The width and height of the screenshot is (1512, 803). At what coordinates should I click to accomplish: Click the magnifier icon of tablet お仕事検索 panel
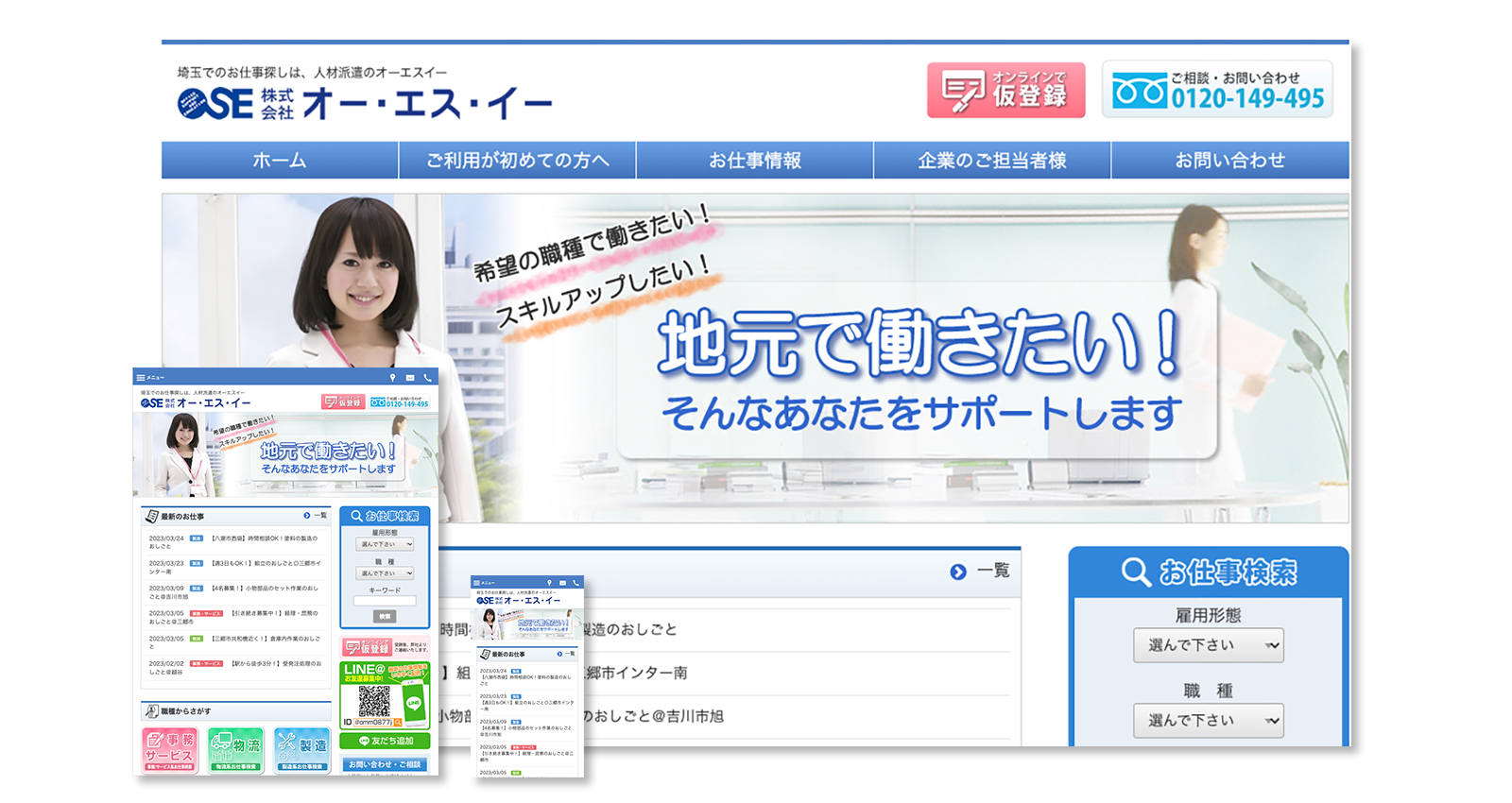pyautogui.click(x=356, y=516)
